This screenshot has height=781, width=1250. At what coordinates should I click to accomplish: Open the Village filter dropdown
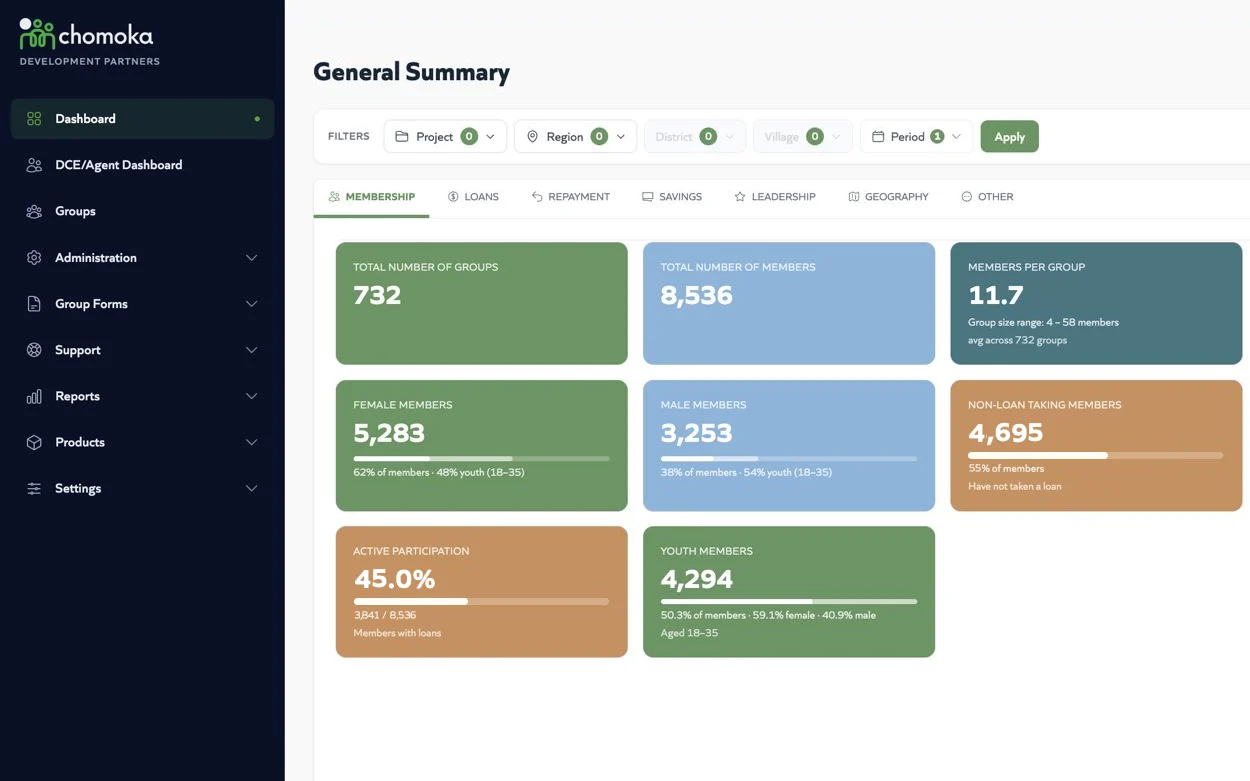click(x=803, y=136)
